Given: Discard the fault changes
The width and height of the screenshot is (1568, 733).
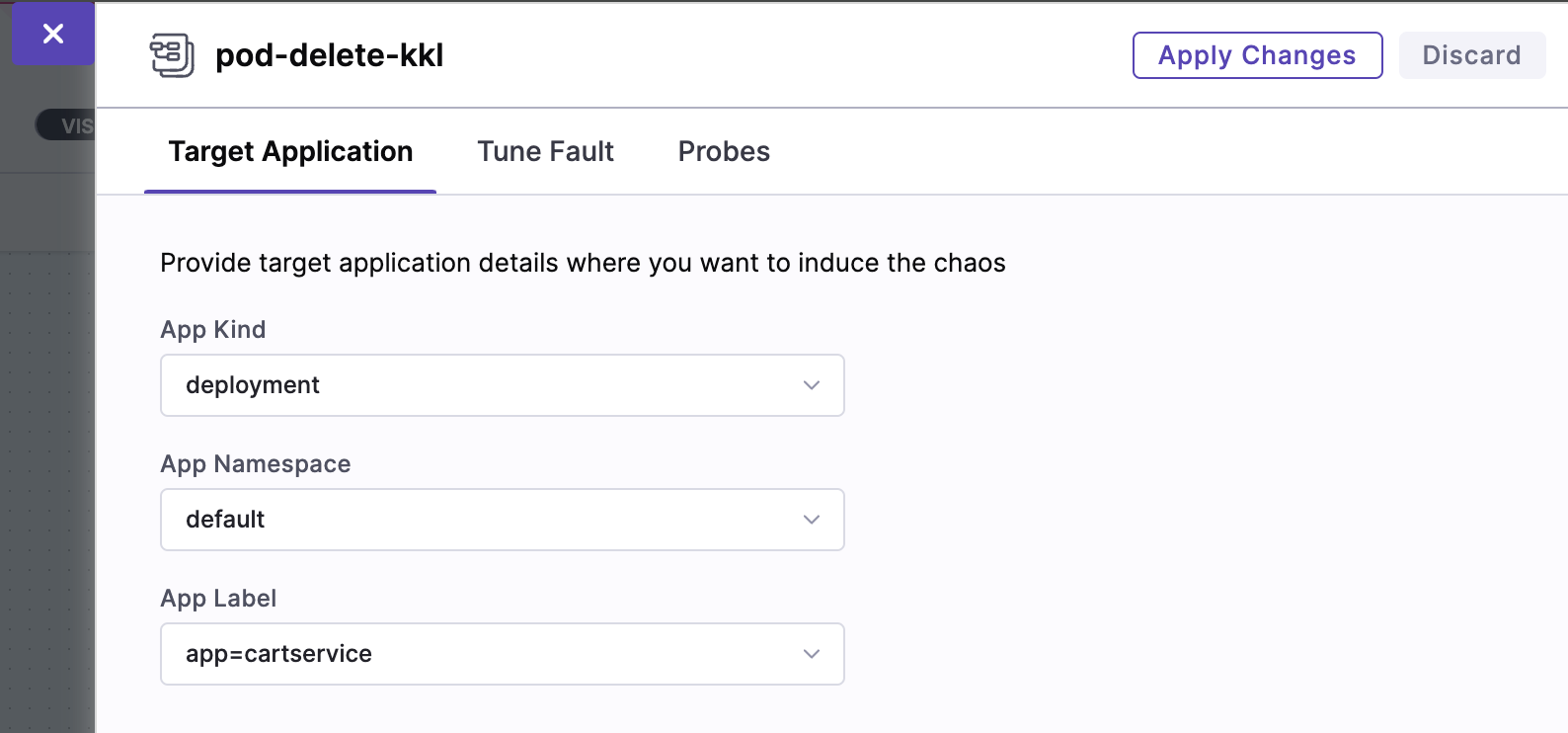Looking at the screenshot, I should [x=1471, y=55].
